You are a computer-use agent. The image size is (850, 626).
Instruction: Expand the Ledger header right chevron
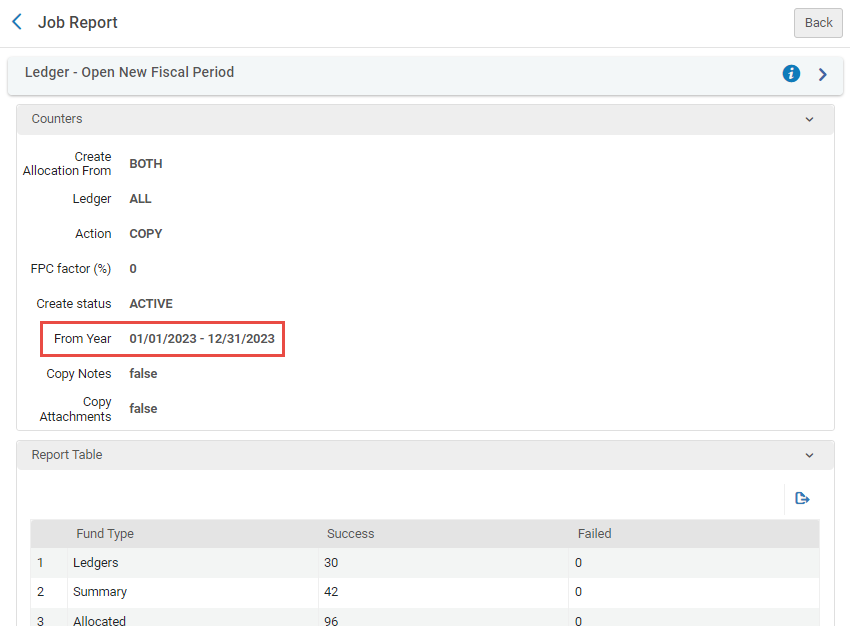click(822, 74)
